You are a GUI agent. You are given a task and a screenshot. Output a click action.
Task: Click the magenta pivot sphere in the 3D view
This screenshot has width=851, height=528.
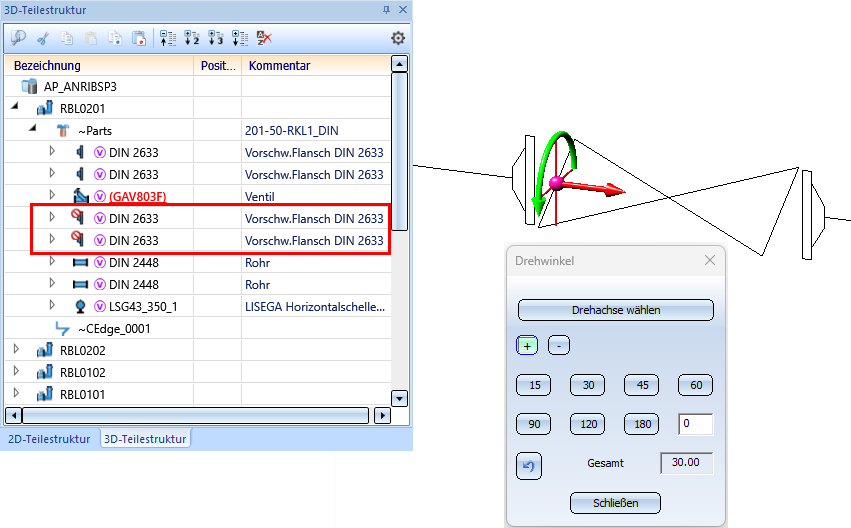pyautogui.click(x=556, y=183)
